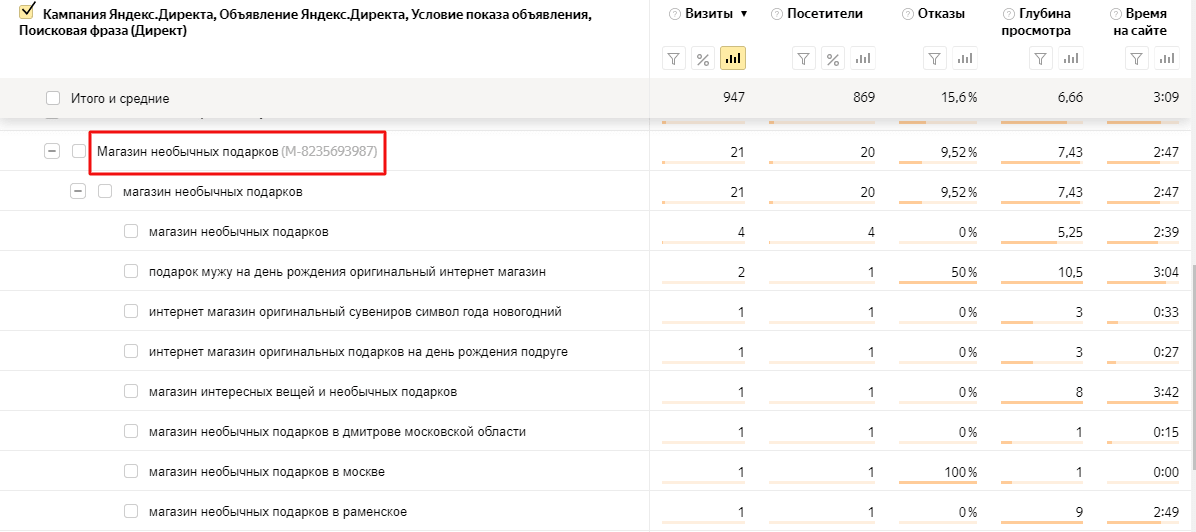Check the дмитрове московской области row

point(131,431)
